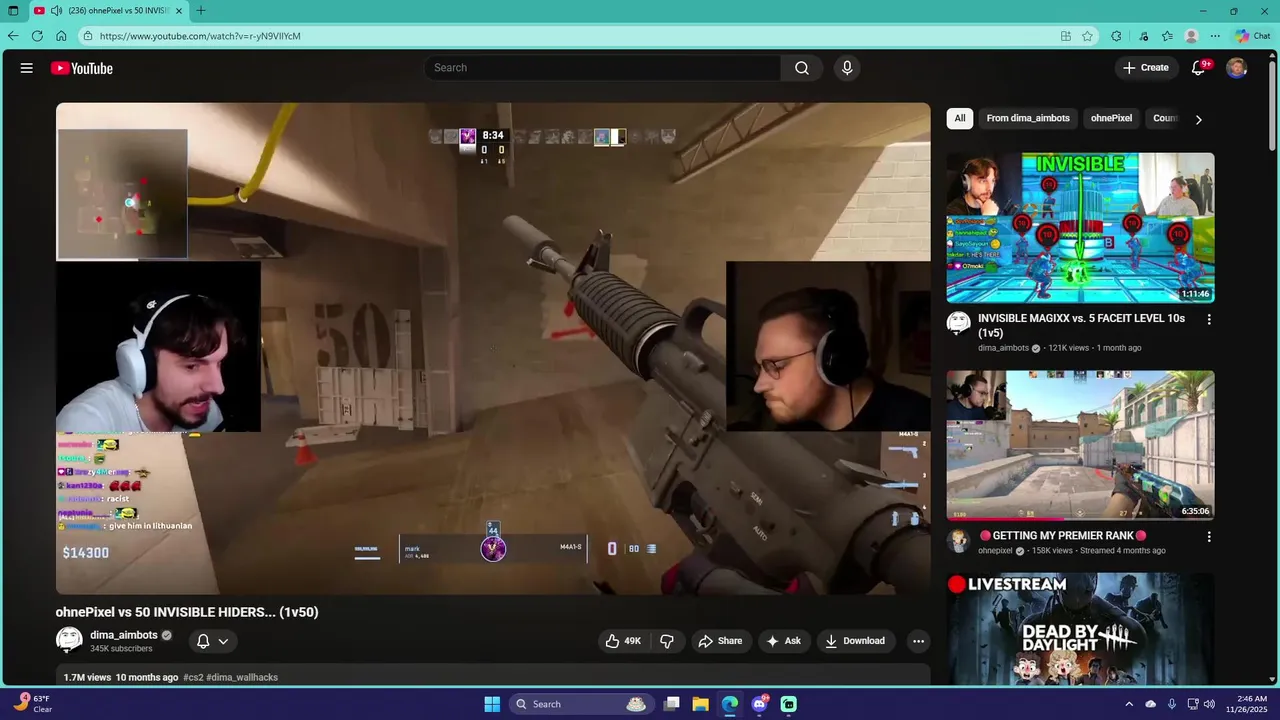The image size is (1280, 720).
Task: Open the YouTube guide hamburger menu
Action: (x=27, y=68)
